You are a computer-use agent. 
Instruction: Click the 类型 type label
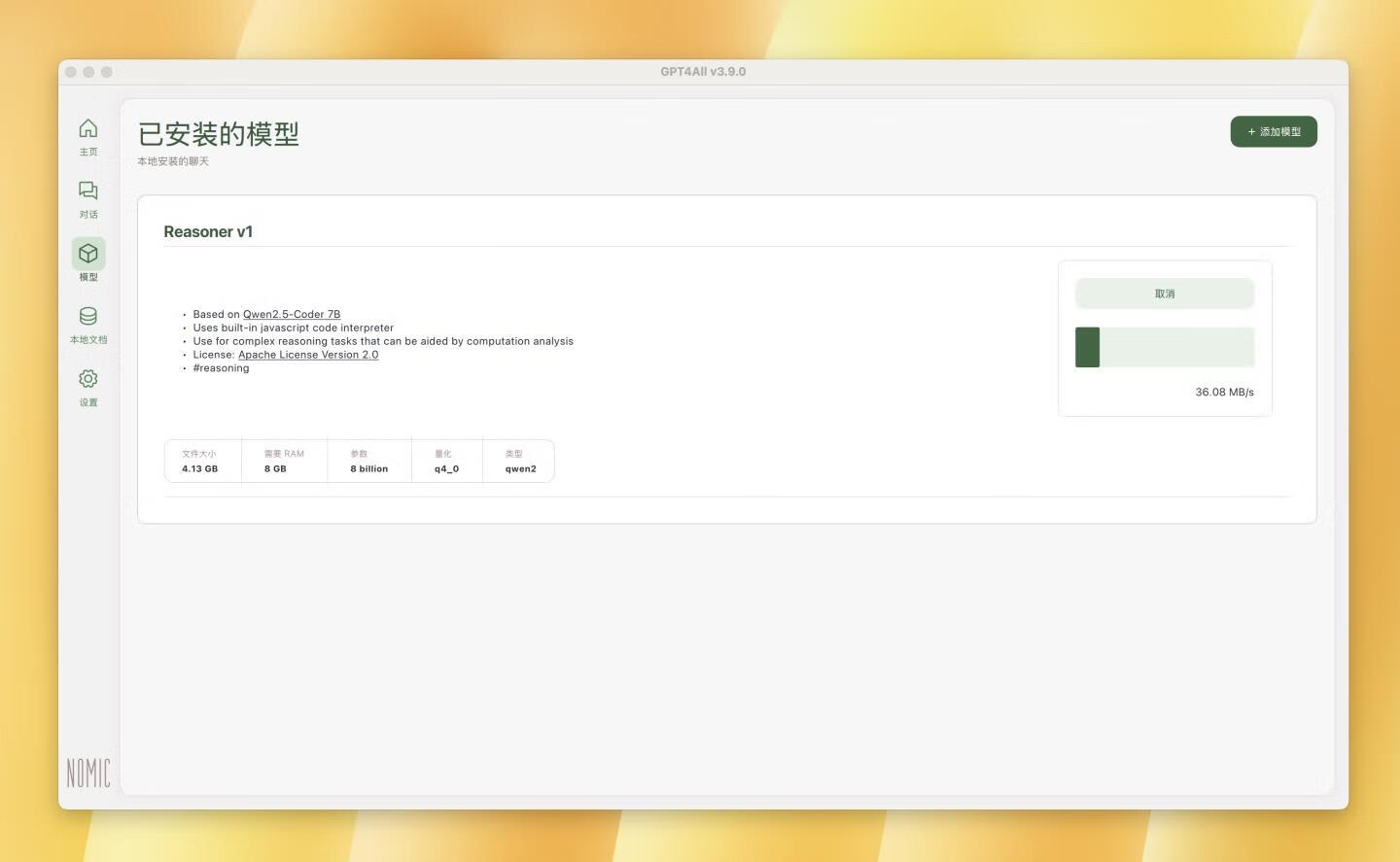(514, 454)
